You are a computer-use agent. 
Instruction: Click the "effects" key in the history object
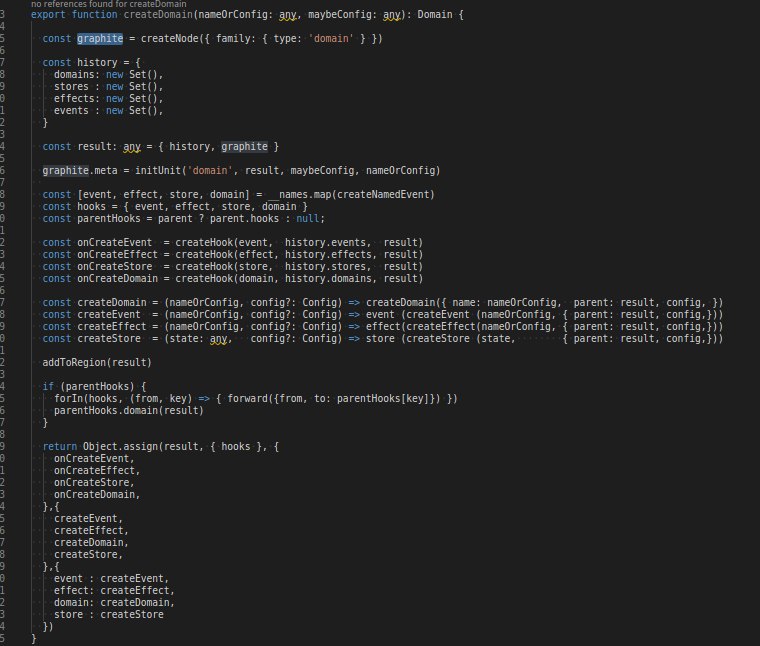(74, 98)
